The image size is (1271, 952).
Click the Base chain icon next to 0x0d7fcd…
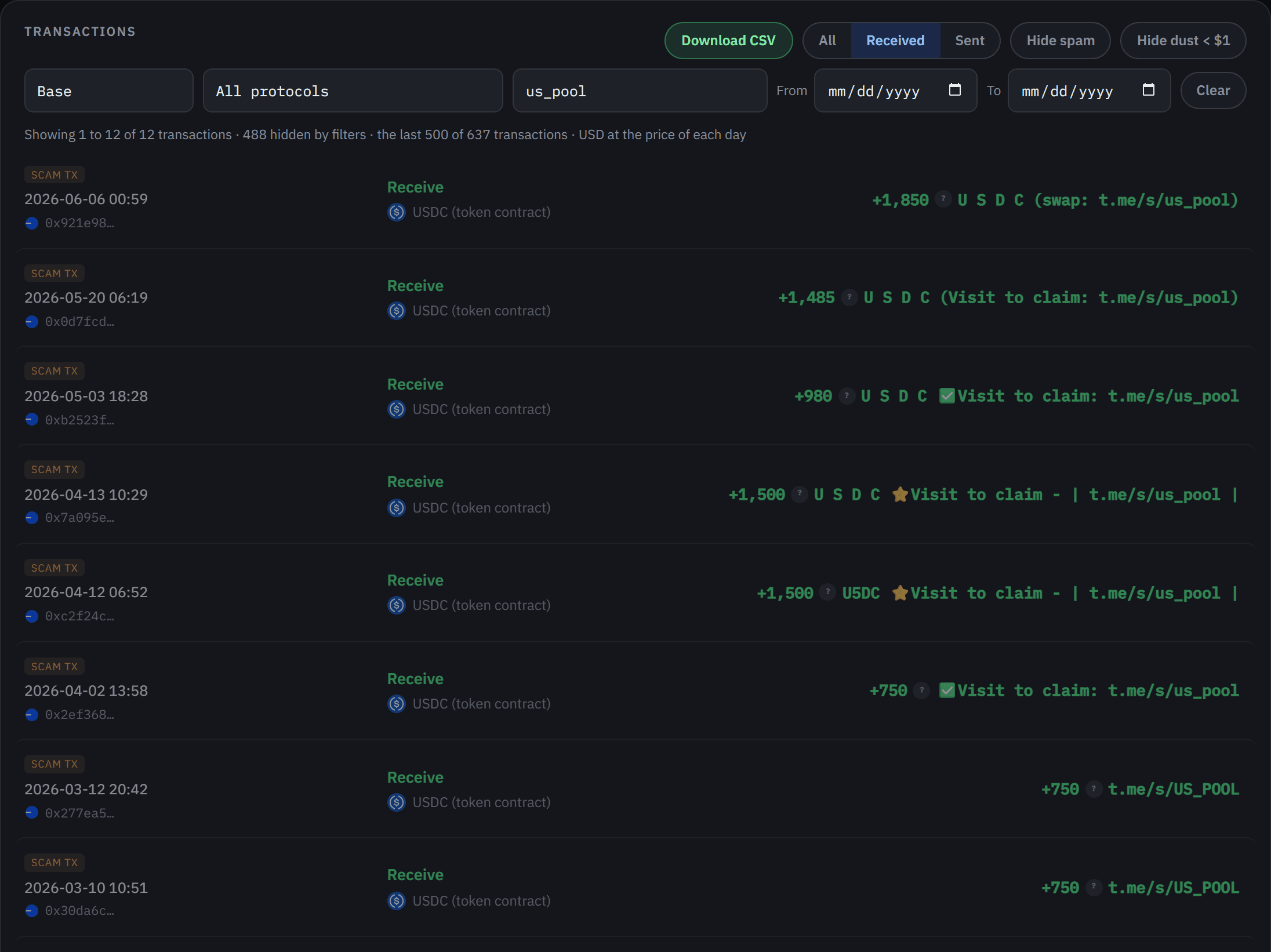pos(32,322)
